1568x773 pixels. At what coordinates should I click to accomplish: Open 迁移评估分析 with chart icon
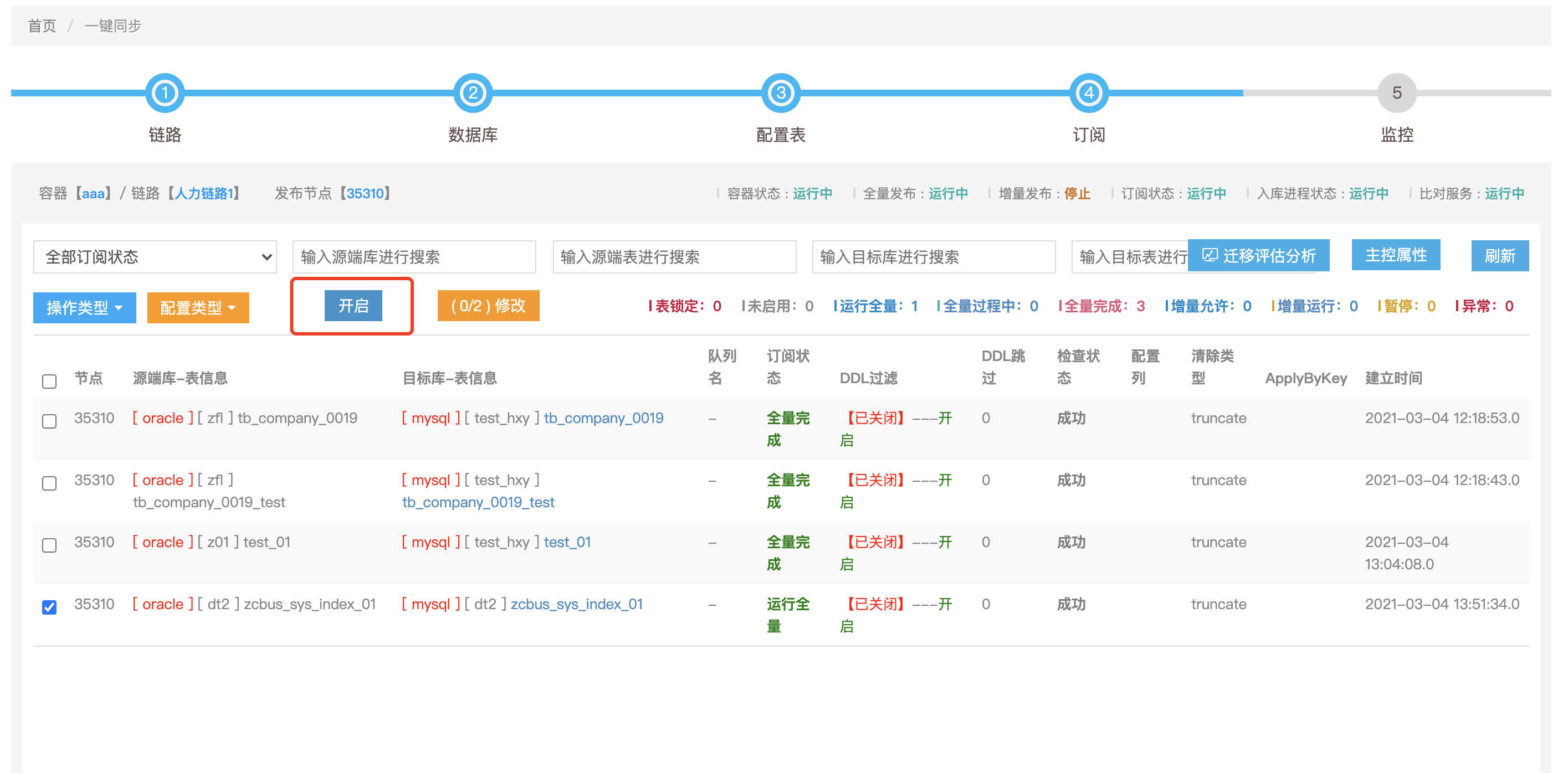click(x=1258, y=255)
